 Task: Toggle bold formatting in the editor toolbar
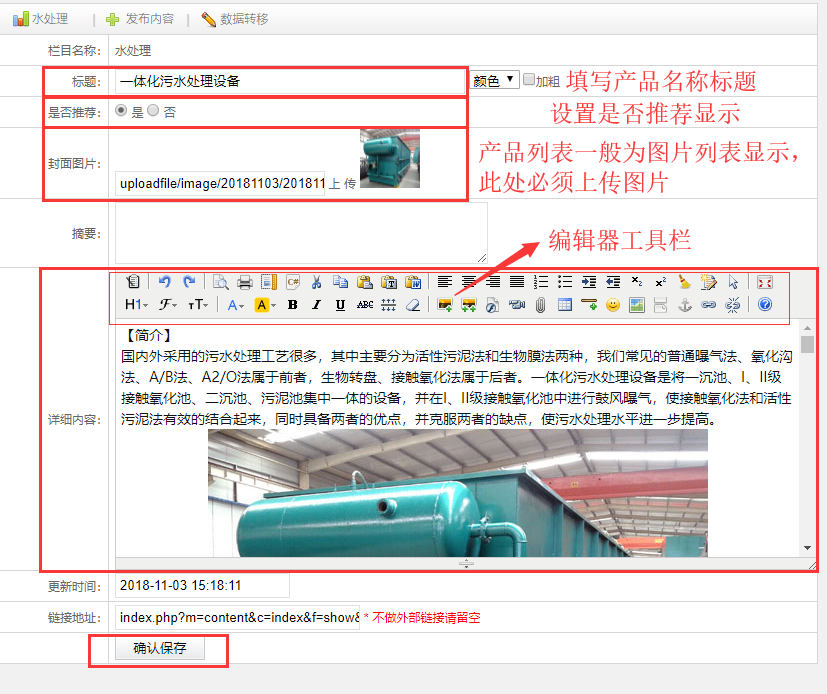[293, 305]
